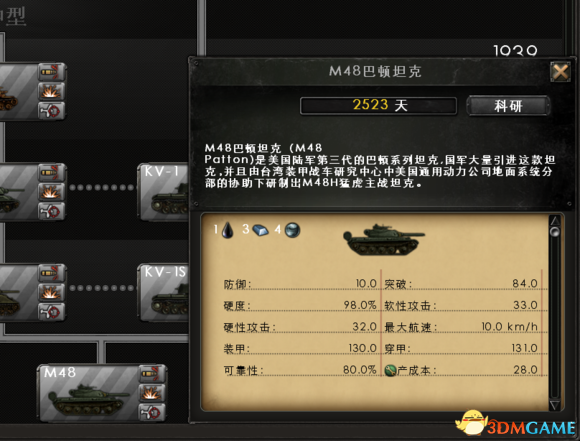The image size is (580, 441).
Task: Click the ammo shell icon on top-left card
Action: point(52,72)
